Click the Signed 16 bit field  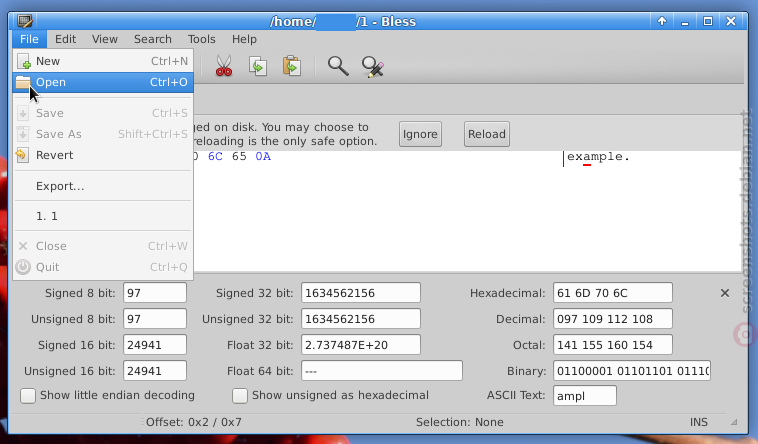[155, 345]
